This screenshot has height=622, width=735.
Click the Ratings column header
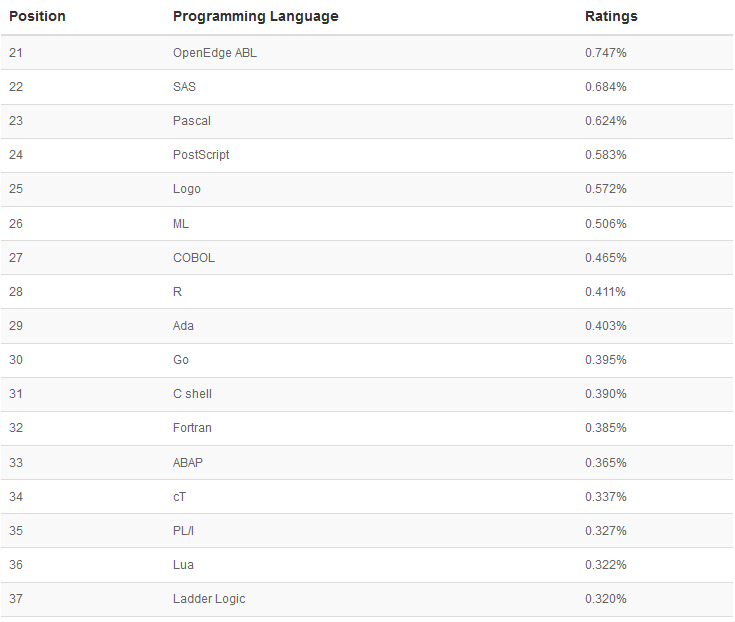tap(611, 16)
